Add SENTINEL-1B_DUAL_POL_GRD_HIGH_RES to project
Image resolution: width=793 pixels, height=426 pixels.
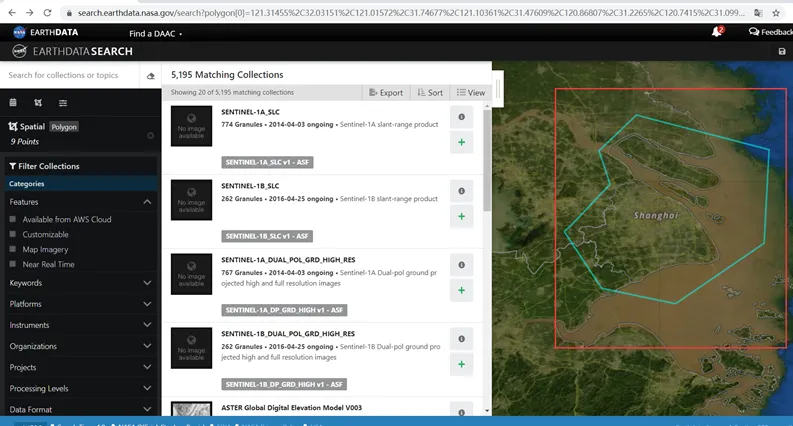(x=461, y=364)
